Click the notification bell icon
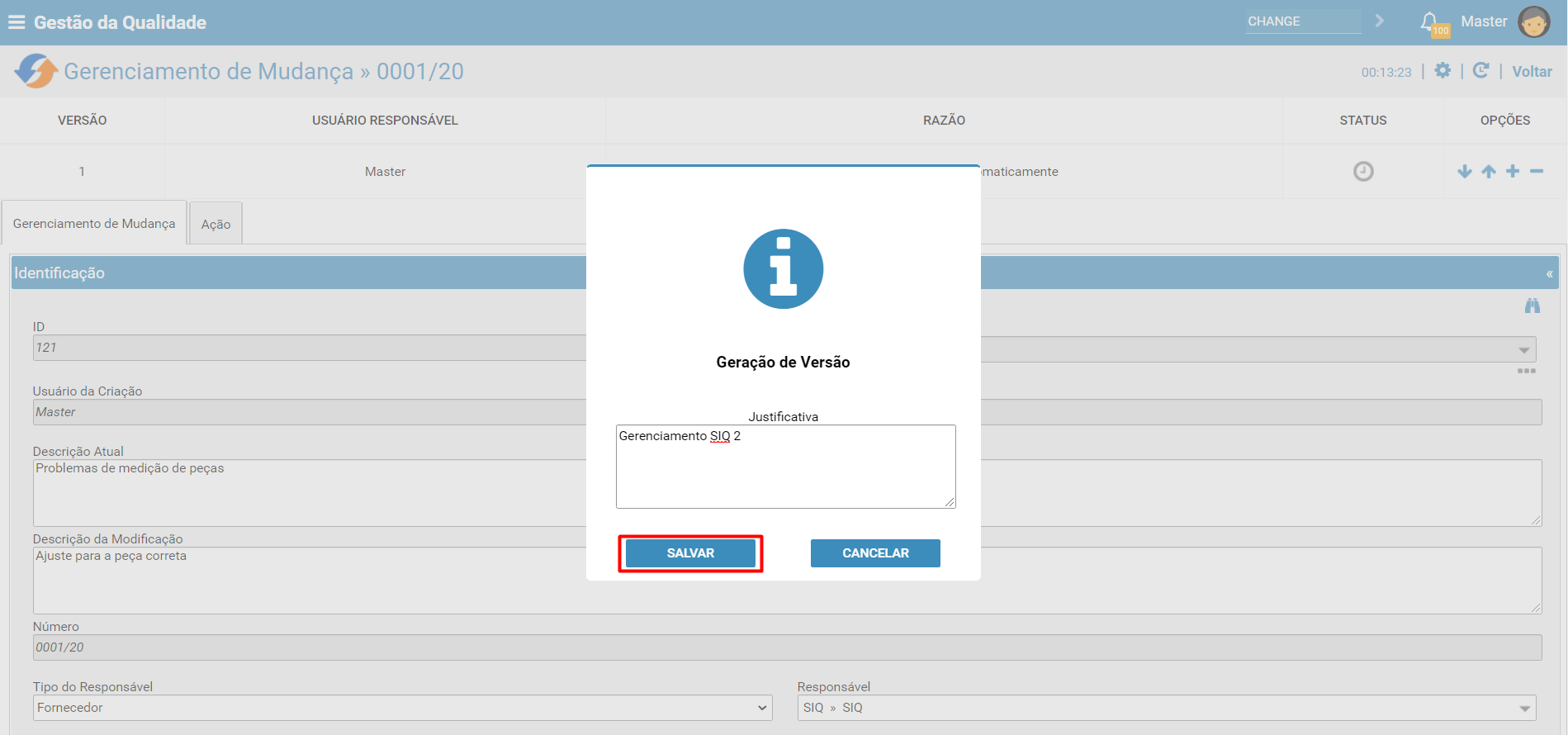The image size is (1568, 735). (x=1429, y=21)
